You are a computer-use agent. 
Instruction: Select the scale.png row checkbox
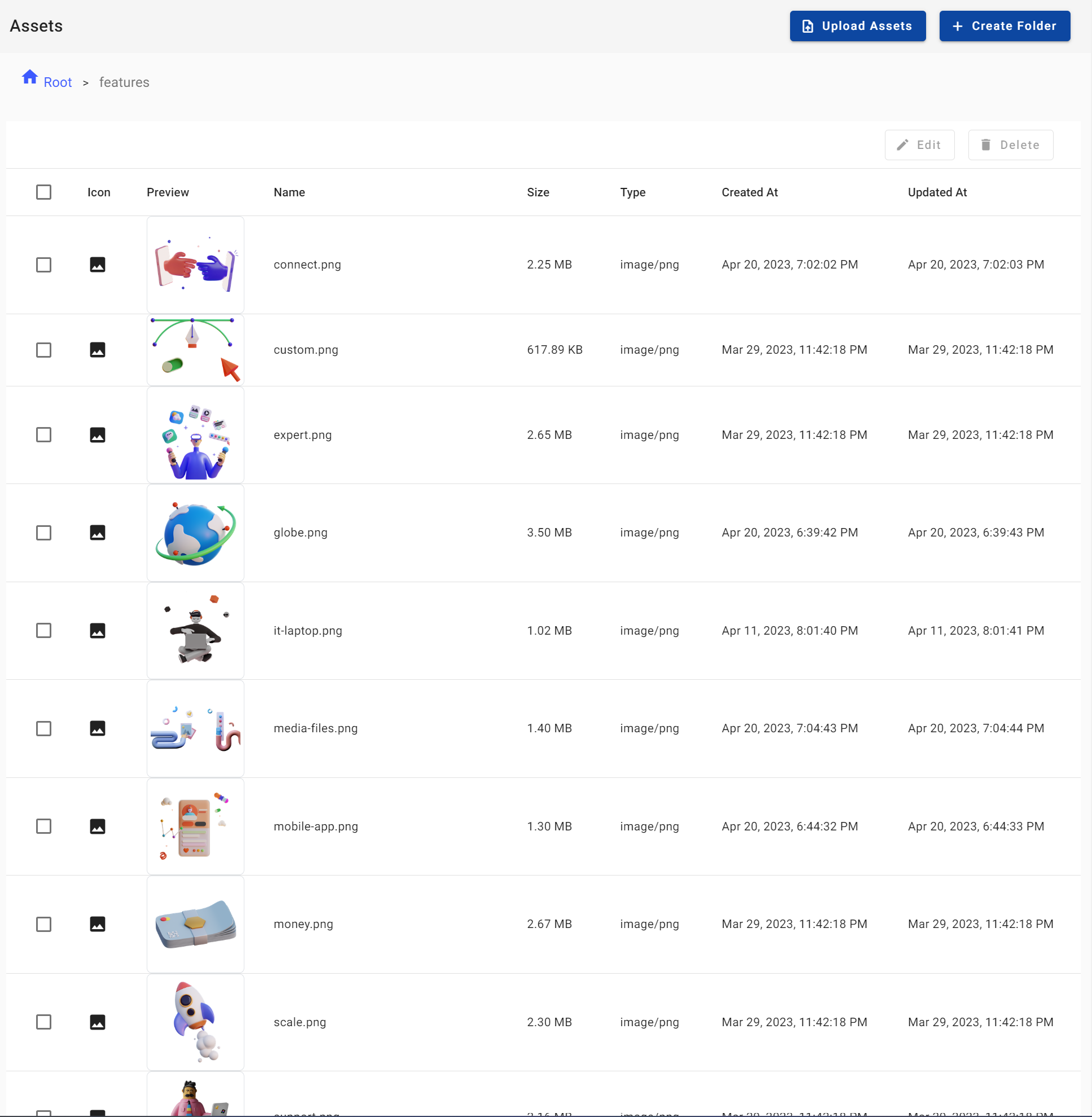pos(43,1022)
